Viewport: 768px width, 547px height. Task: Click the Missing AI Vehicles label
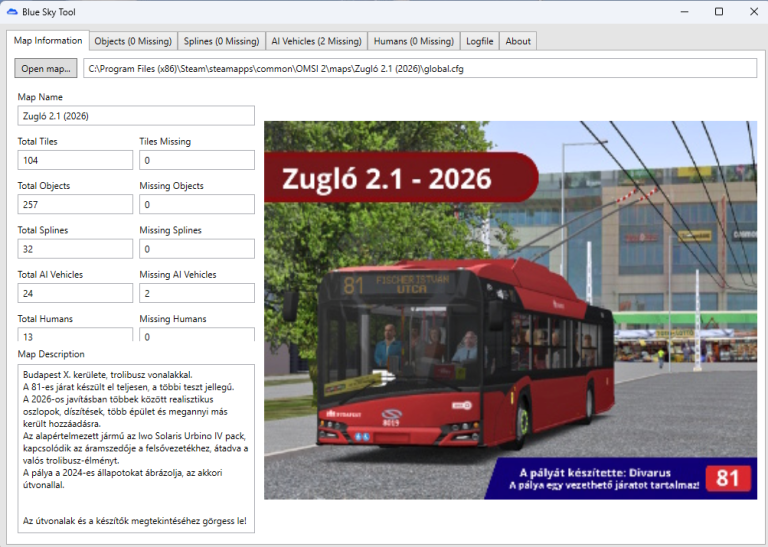[178, 275]
